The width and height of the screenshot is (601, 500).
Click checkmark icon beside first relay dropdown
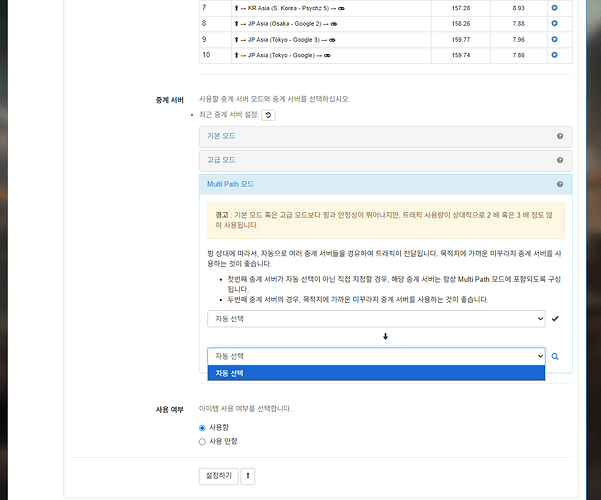pyautogui.click(x=555, y=319)
